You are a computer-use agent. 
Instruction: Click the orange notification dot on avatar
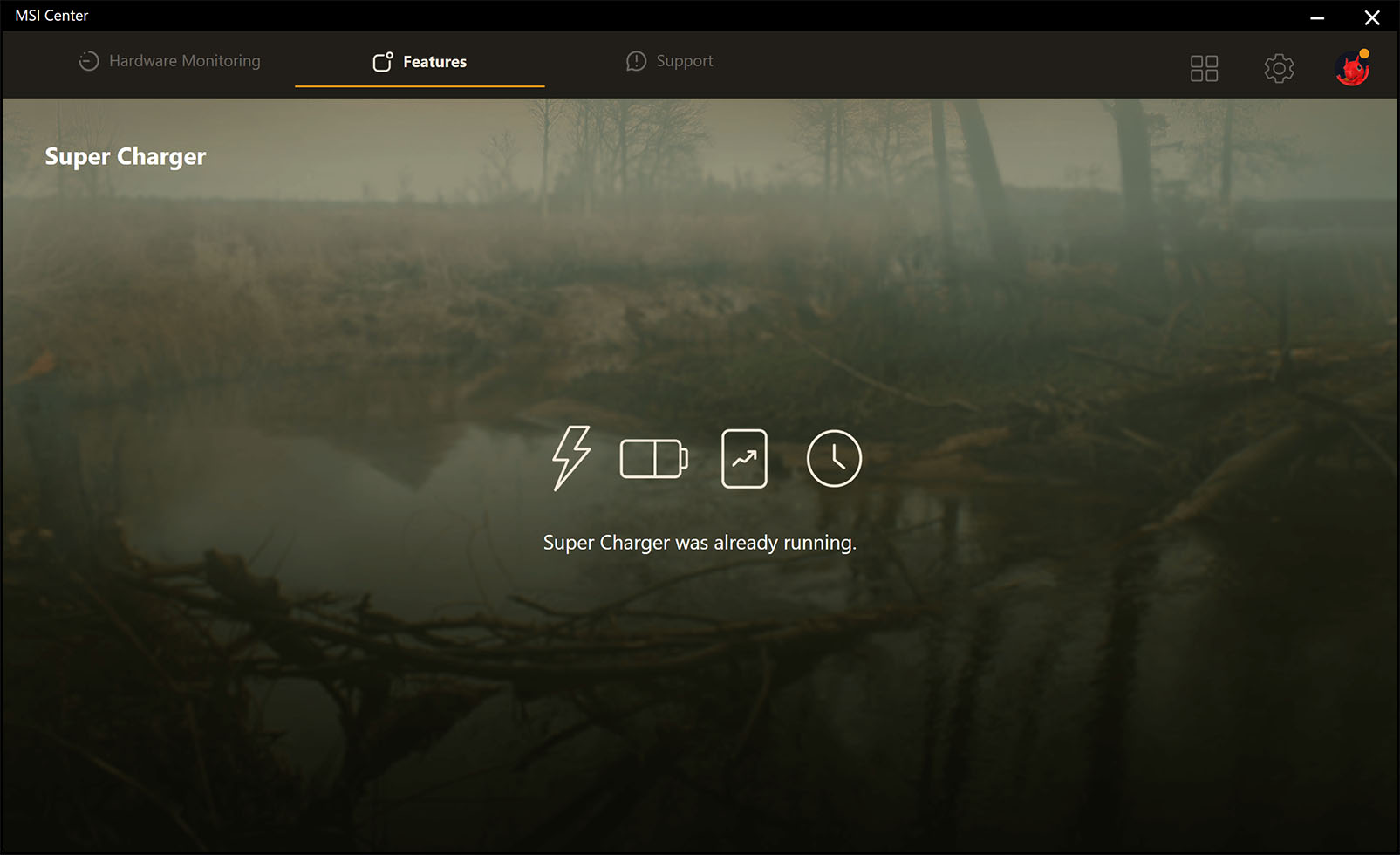[x=1364, y=54]
